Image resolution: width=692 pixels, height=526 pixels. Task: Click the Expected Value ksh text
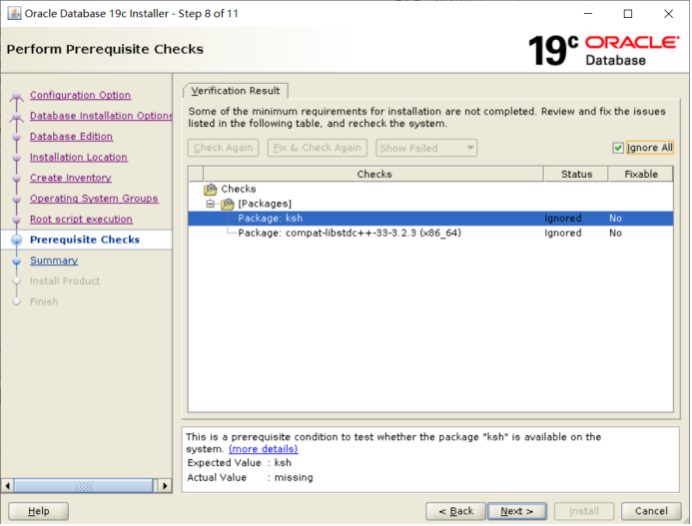coord(282,463)
